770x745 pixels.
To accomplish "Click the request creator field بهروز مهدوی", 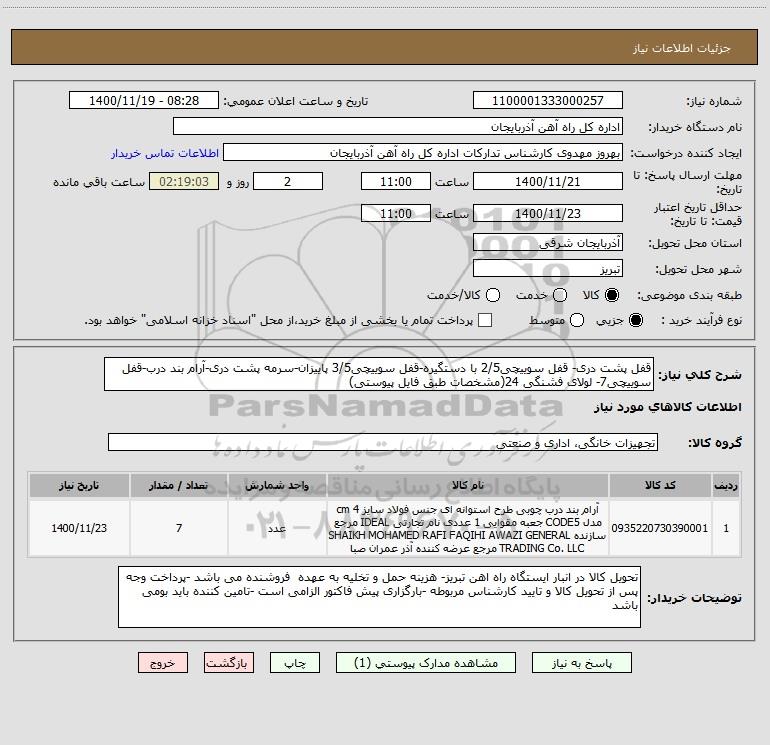I will pyautogui.click(x=423, y=152).
